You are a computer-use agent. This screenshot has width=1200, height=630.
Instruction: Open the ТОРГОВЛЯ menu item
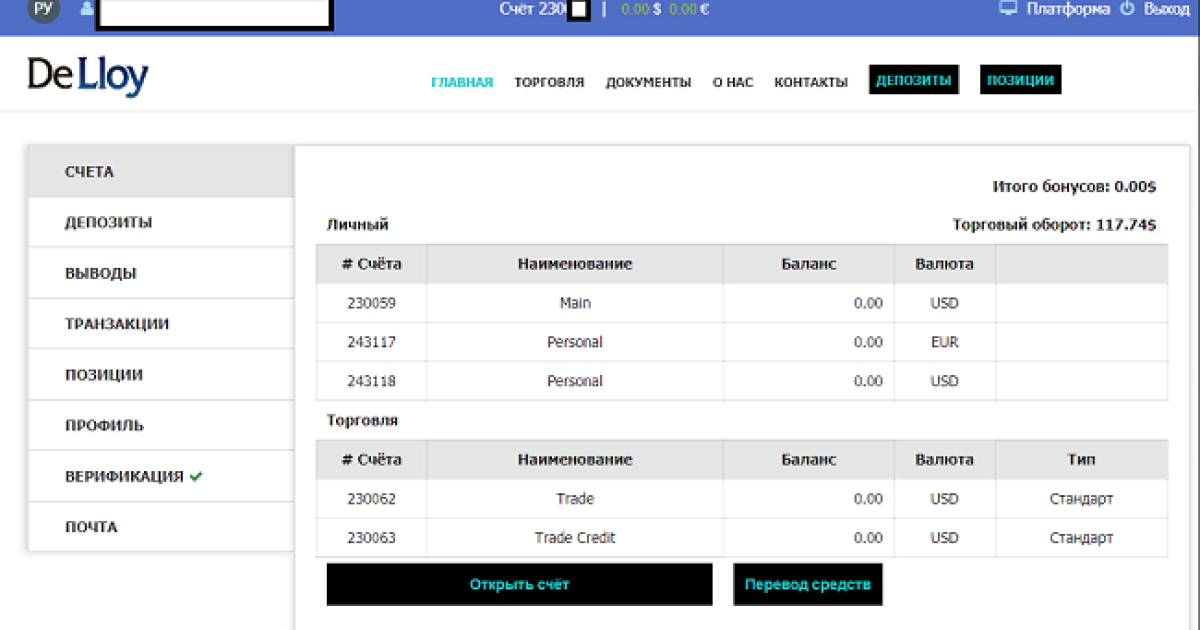(549, 82)
